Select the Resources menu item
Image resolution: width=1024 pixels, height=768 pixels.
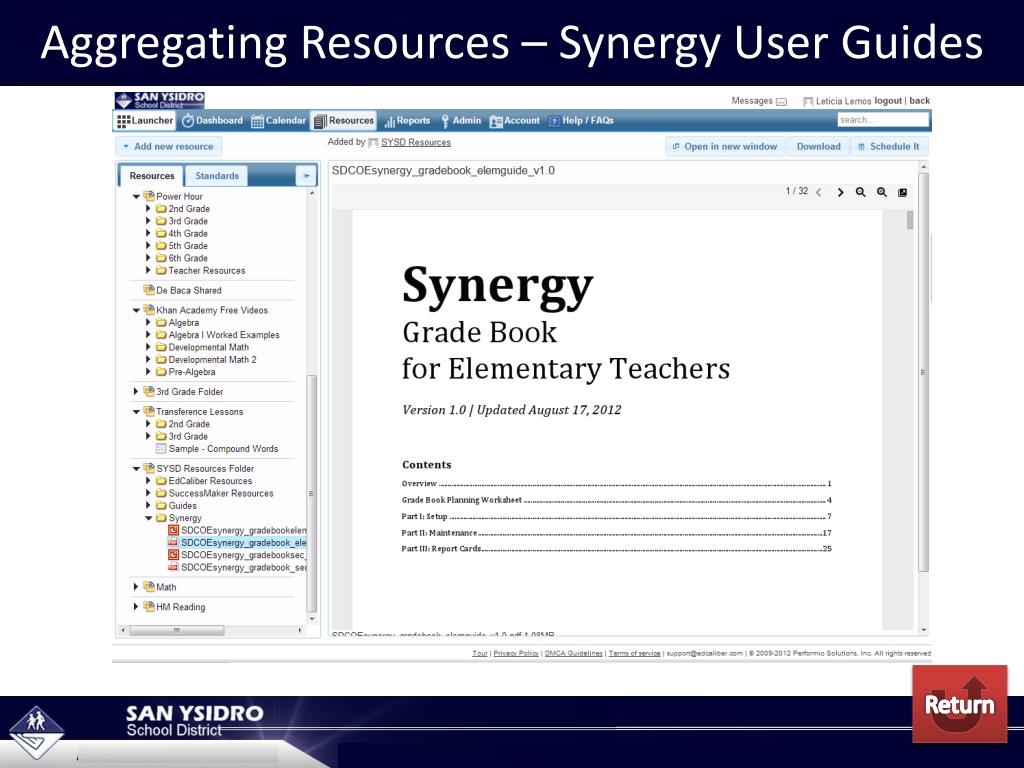344,121
